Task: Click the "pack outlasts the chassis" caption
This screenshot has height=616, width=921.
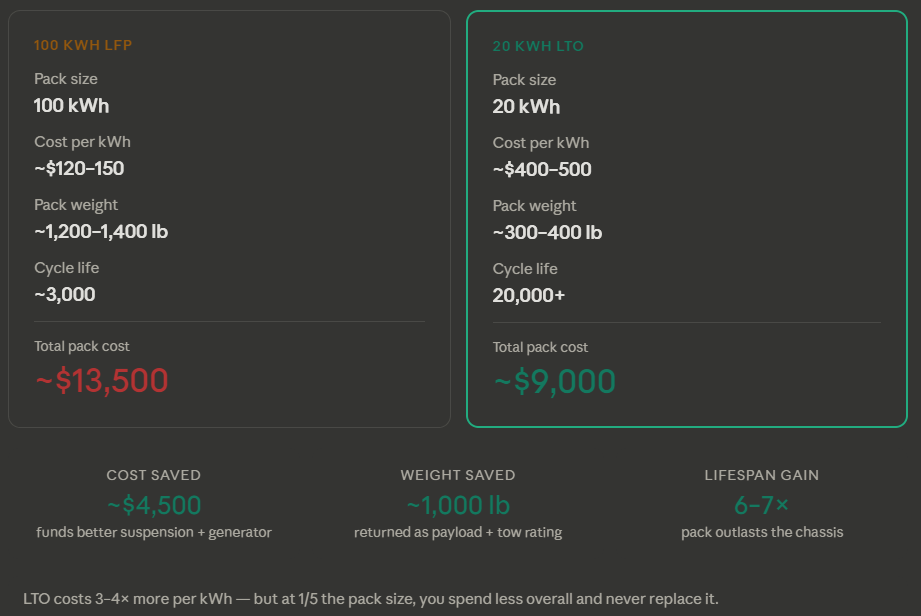Action: [x=762, y=532]
